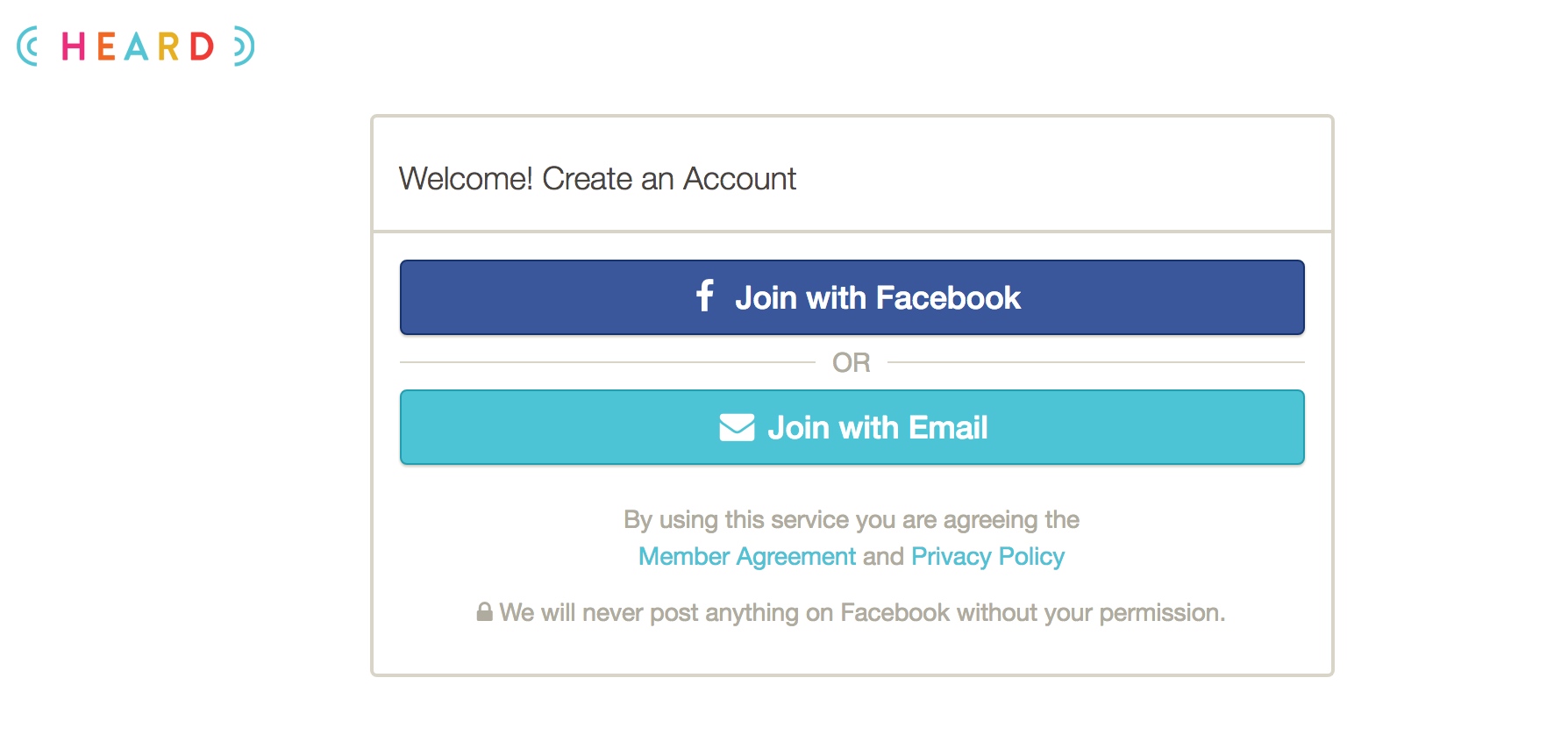1568x742 pixels.
Task: Click the divider line right of OR
Action: 1096,362
